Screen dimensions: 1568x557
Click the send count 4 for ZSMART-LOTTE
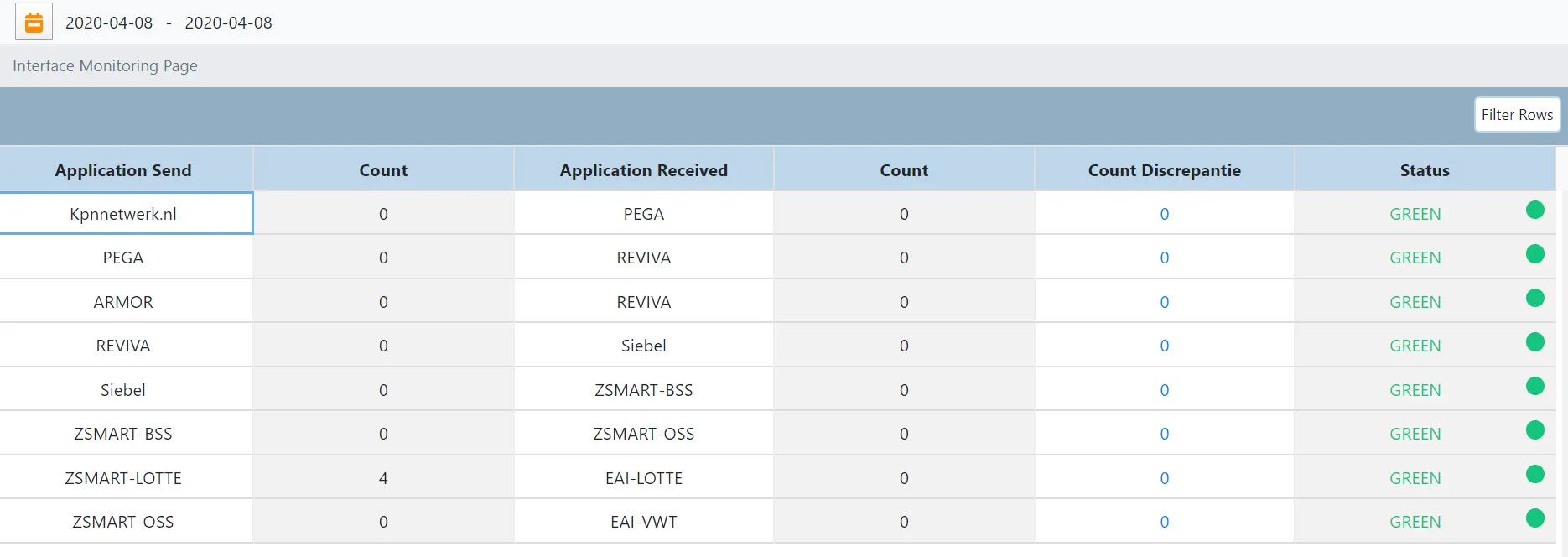(x=383, y=478)
